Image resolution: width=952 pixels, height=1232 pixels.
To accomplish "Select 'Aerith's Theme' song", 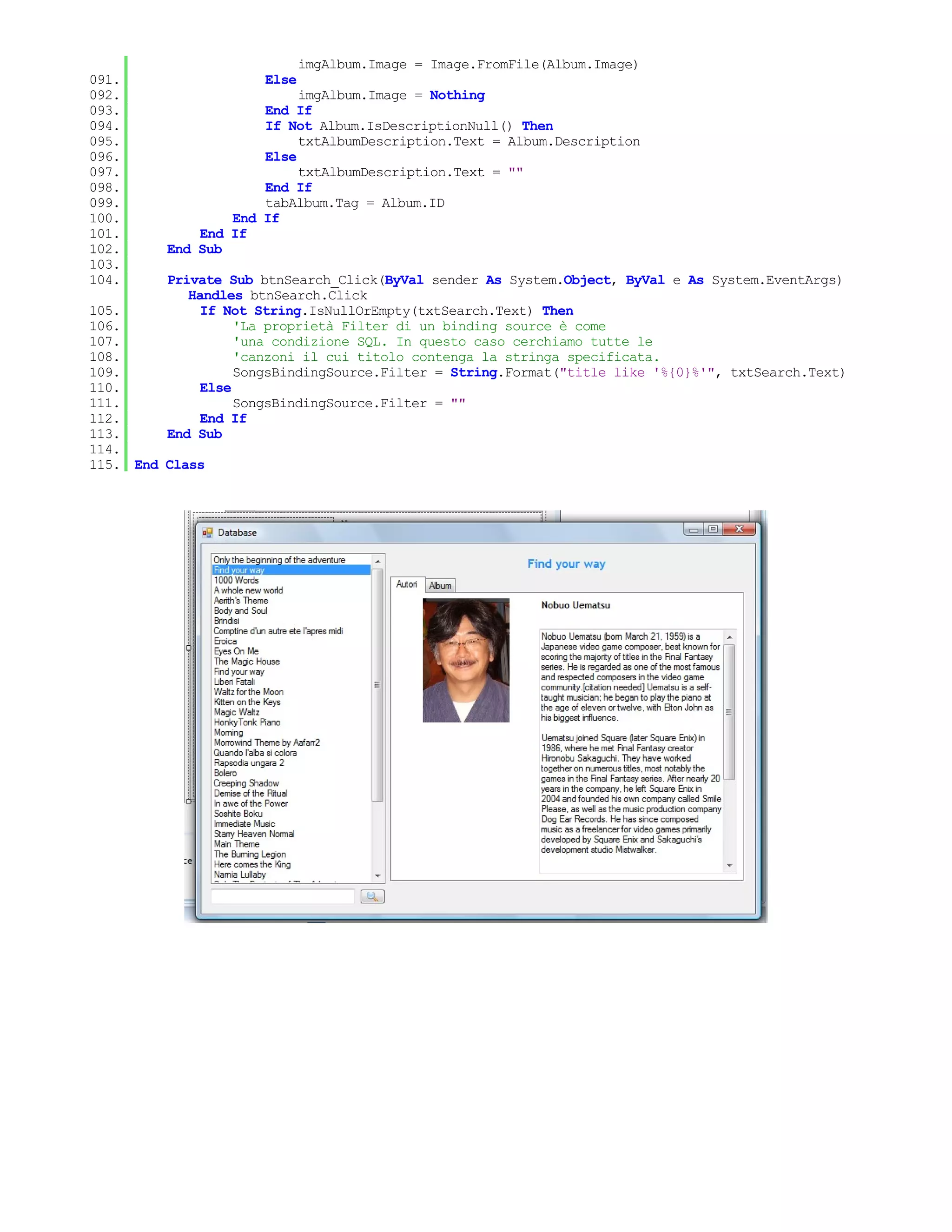I will coord(241,601).
